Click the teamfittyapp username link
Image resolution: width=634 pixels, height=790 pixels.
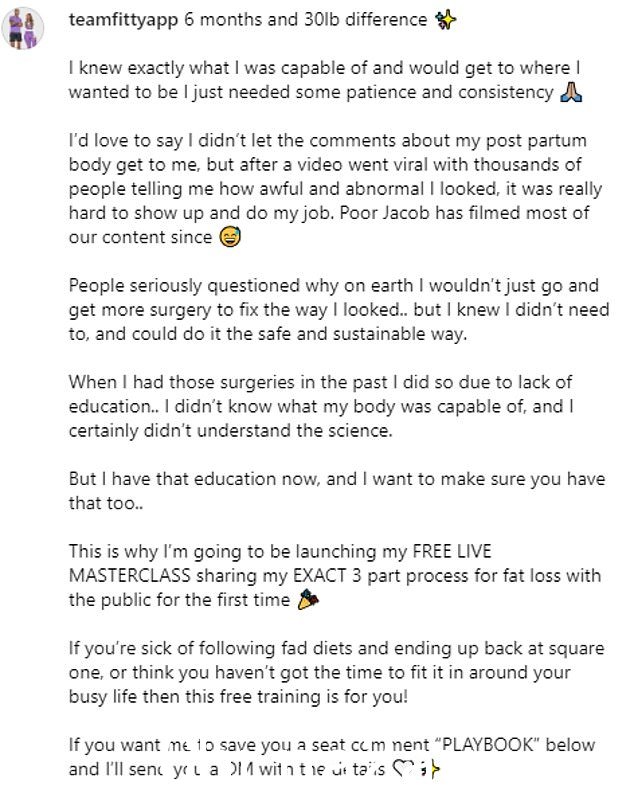(123, 20)
